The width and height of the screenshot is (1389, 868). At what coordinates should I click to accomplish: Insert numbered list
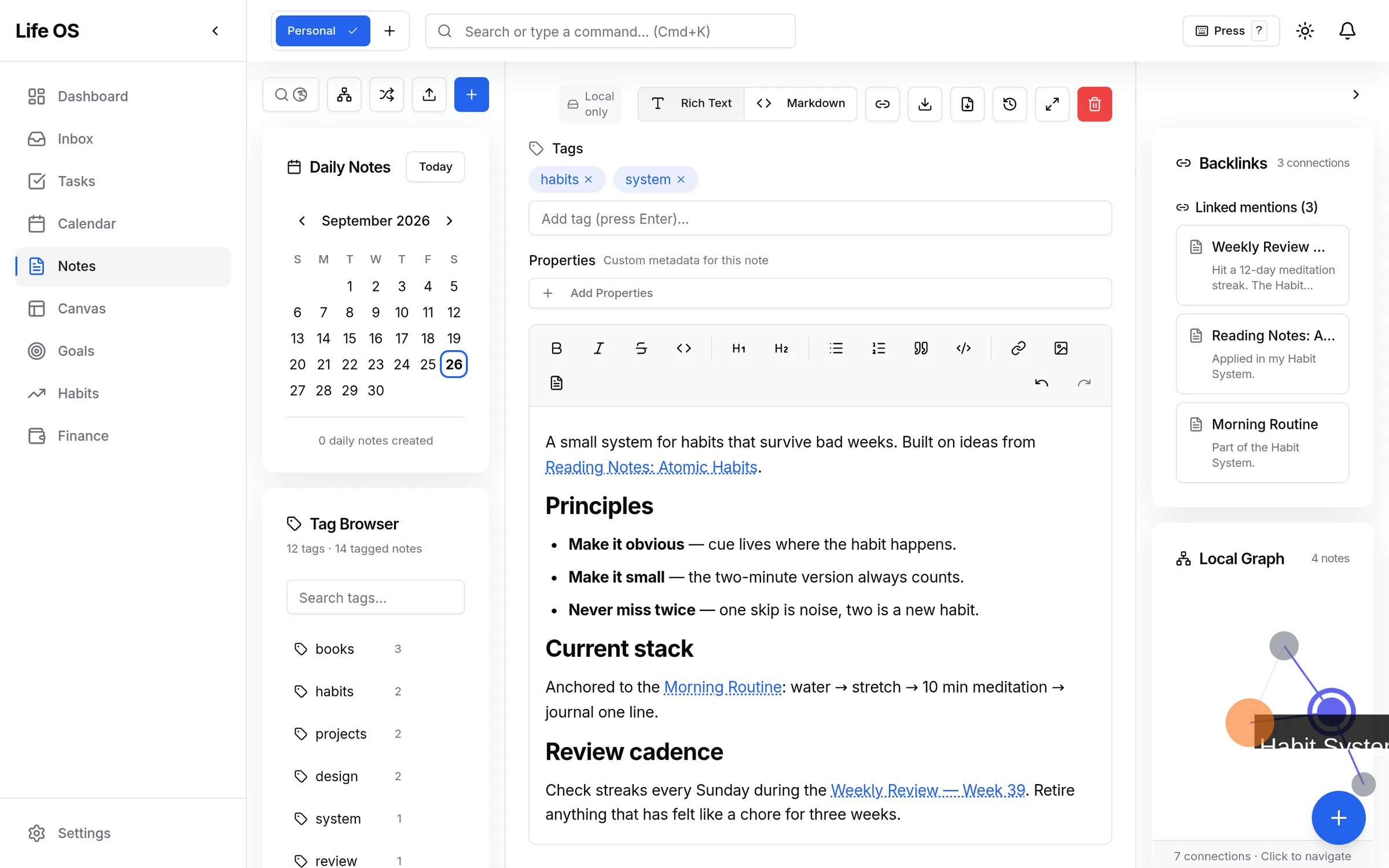[878, 348]
